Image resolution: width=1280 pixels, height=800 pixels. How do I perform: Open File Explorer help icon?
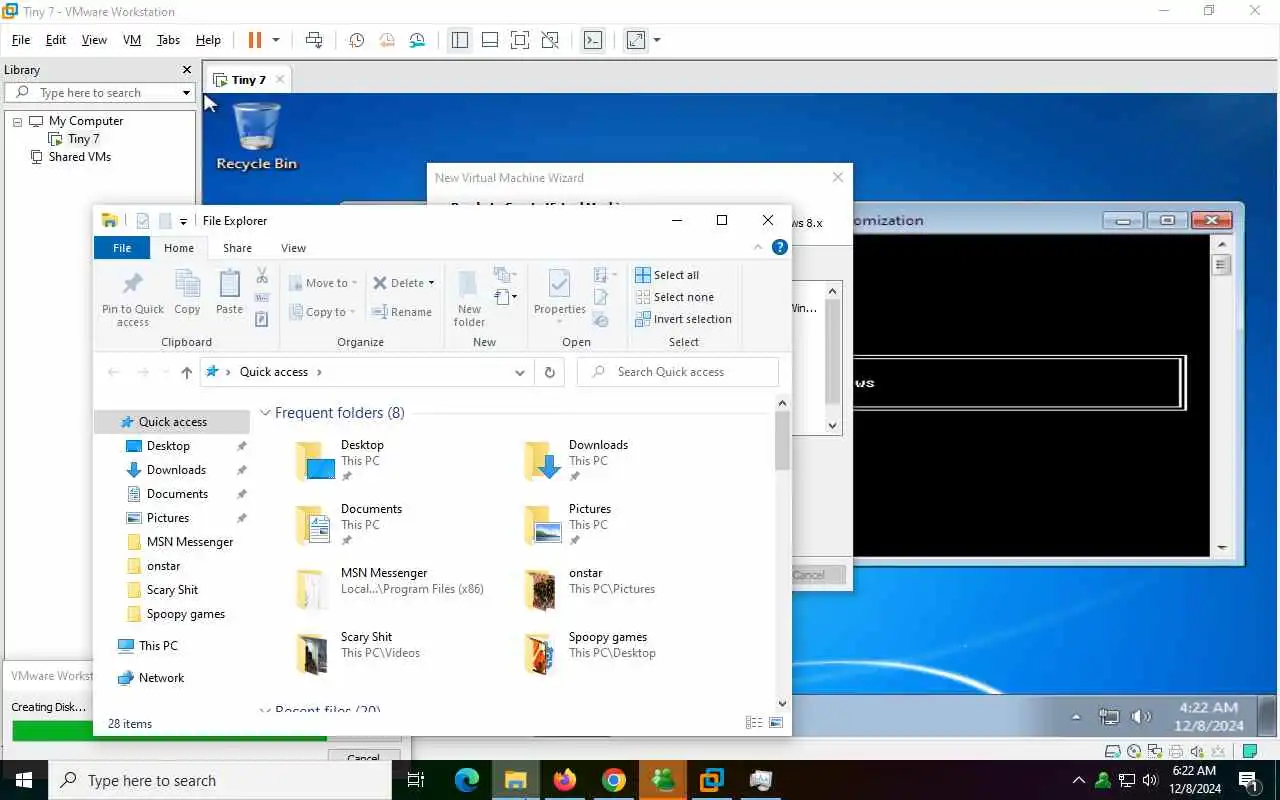[x=780, y=248]
